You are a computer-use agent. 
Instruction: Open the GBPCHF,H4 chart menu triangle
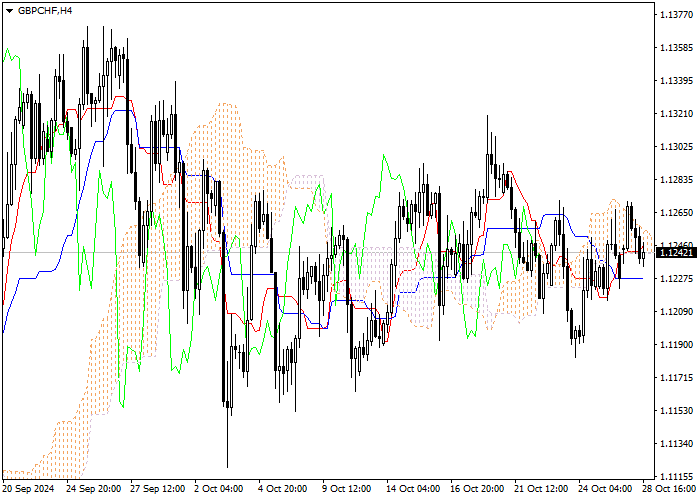pos(9,11)
